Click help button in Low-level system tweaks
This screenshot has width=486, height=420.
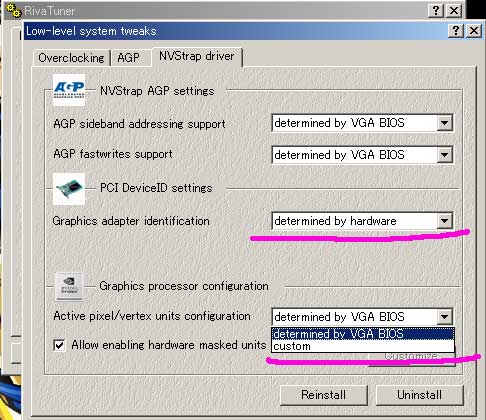pos(456,31)
